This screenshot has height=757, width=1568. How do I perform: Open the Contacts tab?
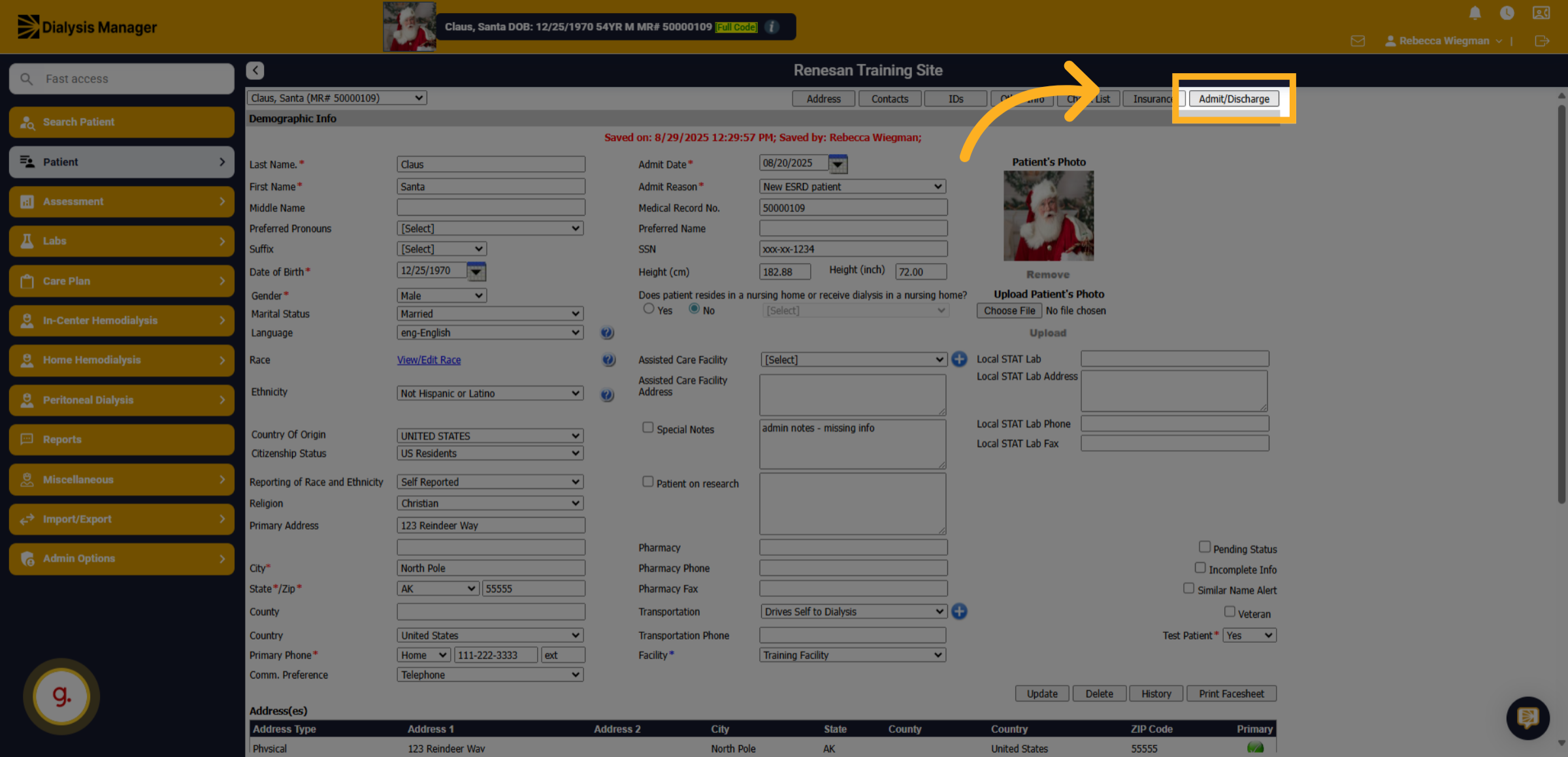point(889,99)
